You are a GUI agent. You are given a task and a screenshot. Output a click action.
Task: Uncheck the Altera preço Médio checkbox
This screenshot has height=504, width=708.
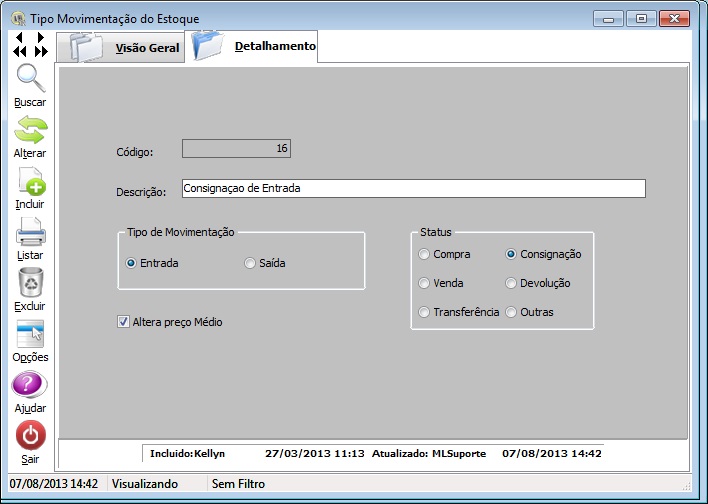pyautogui.click(x=124, y=322)
